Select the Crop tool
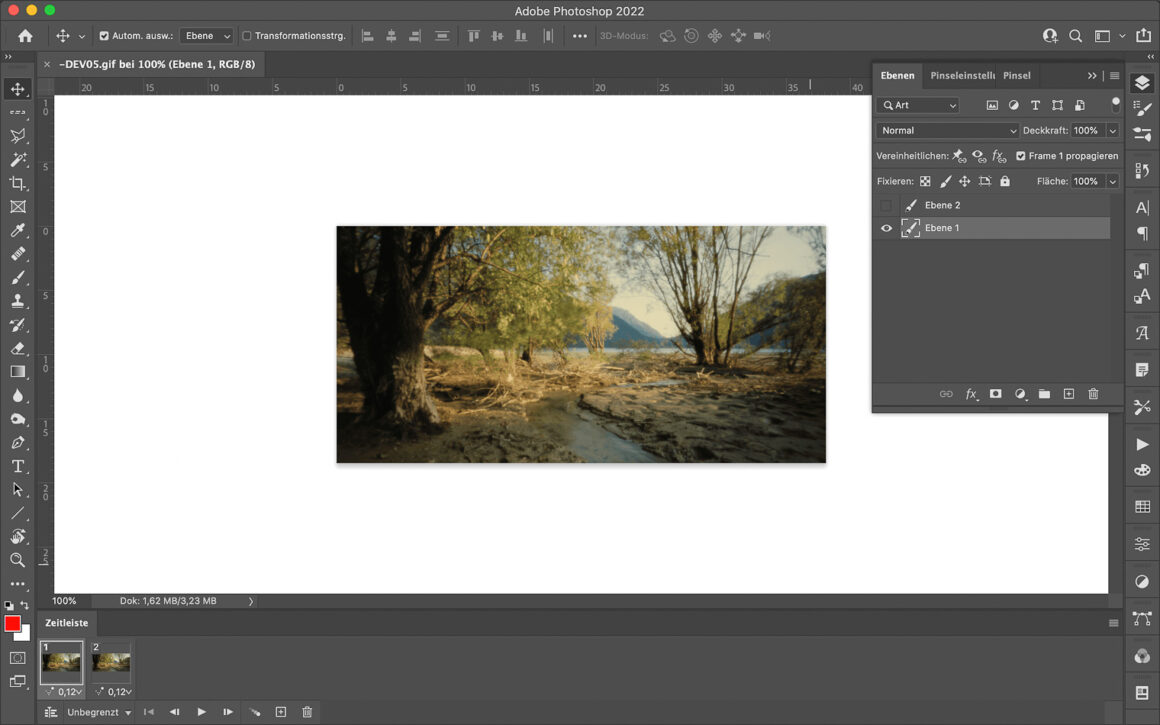This screenshot has height=725, width=1160. tap(18, 183)
